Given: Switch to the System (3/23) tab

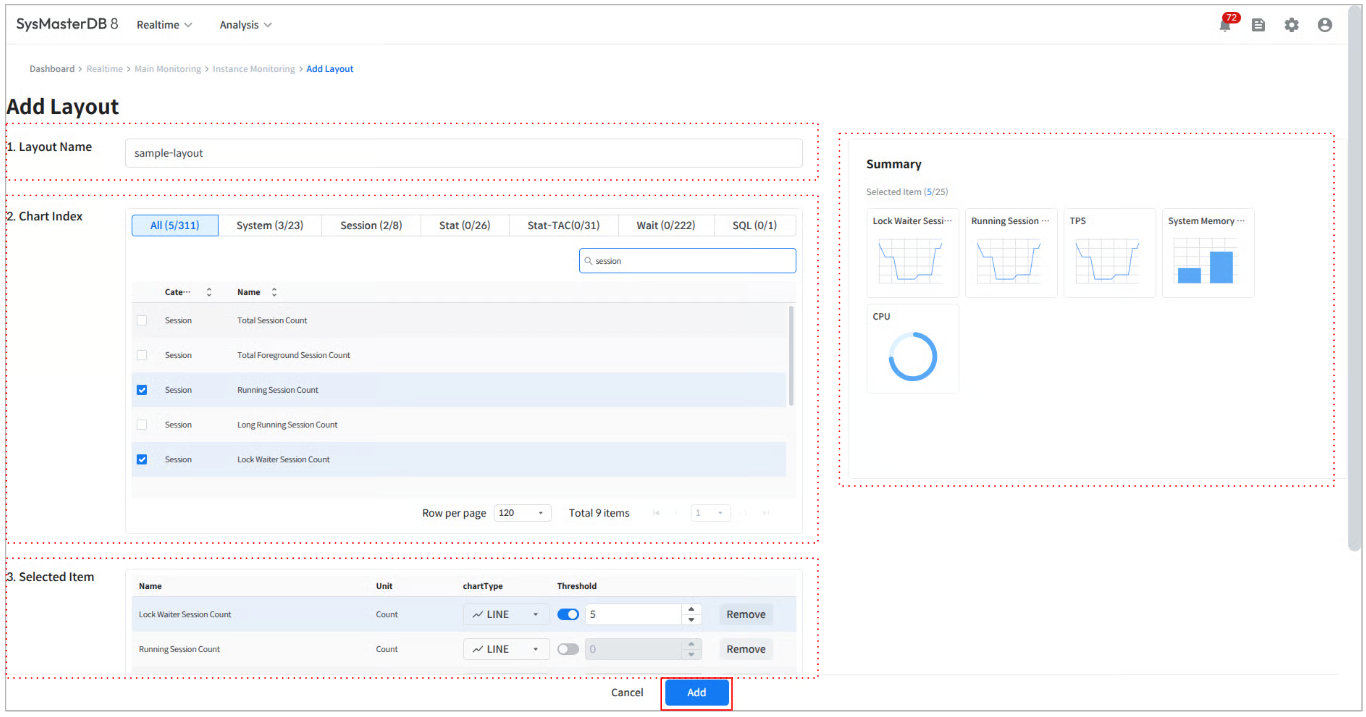Looking at the screenshot, I should [269, 226].
